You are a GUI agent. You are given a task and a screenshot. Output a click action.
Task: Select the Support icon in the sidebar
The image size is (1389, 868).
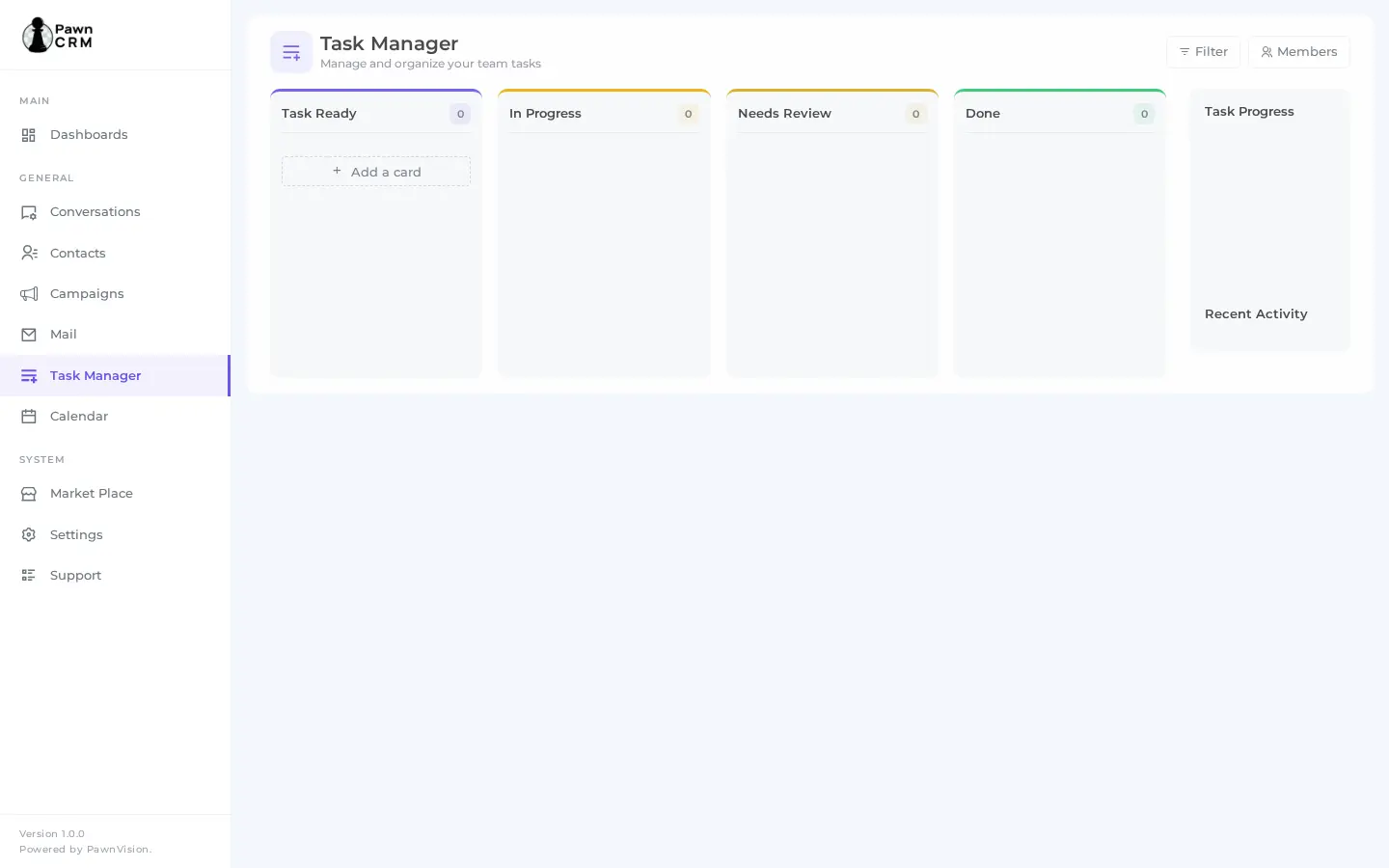28,575
